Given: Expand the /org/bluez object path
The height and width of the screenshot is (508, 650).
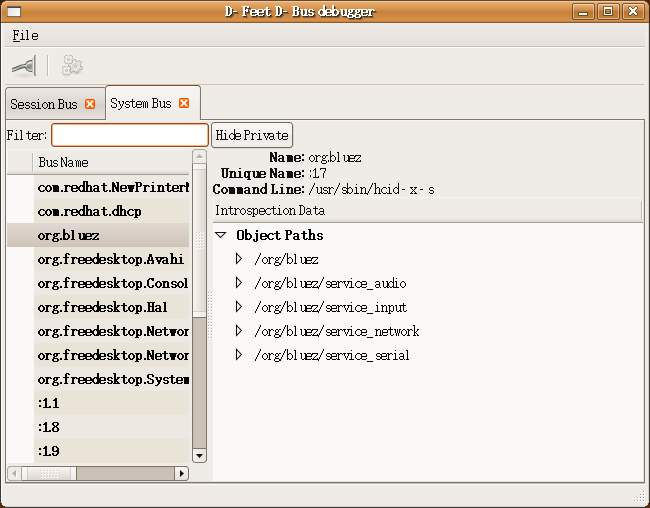Looking at the screenshot, I should point(239,259).
